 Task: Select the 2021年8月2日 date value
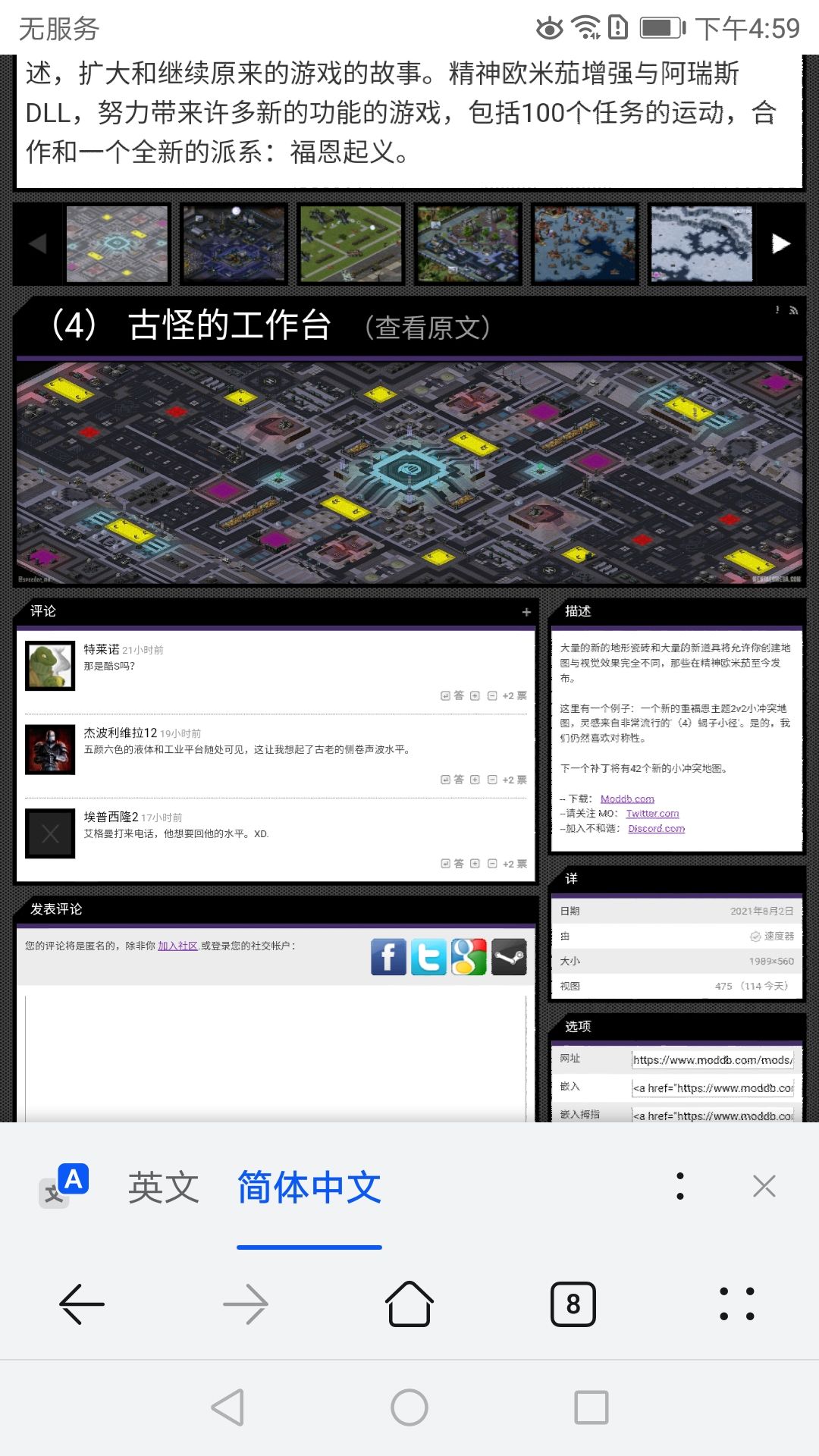coord(762,911)
